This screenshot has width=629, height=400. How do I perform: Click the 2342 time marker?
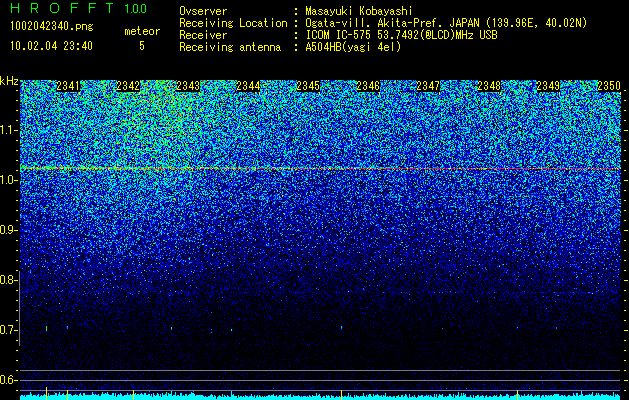[x=128, y=86]
